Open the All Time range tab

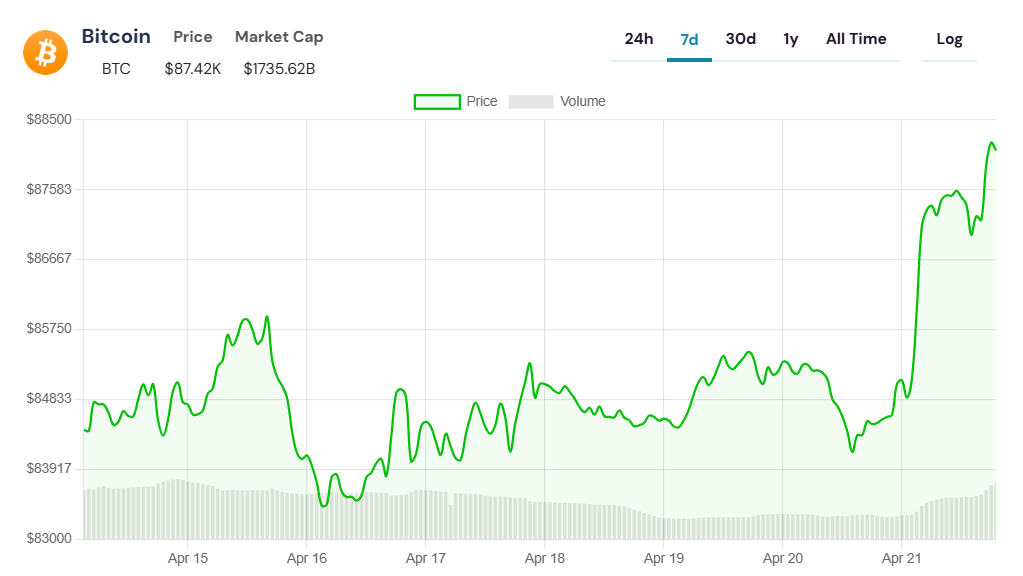tap(856, 39)
